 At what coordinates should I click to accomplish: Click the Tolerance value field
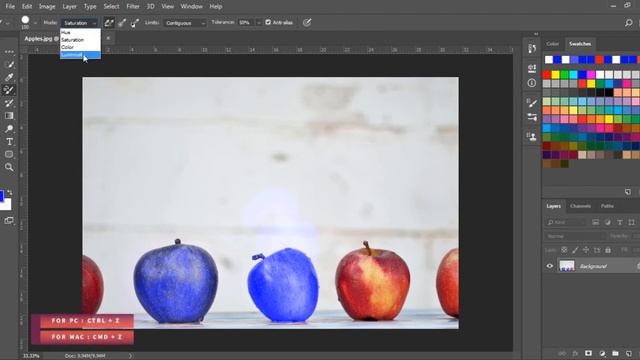pyautogui.click(x=247, y=23)
